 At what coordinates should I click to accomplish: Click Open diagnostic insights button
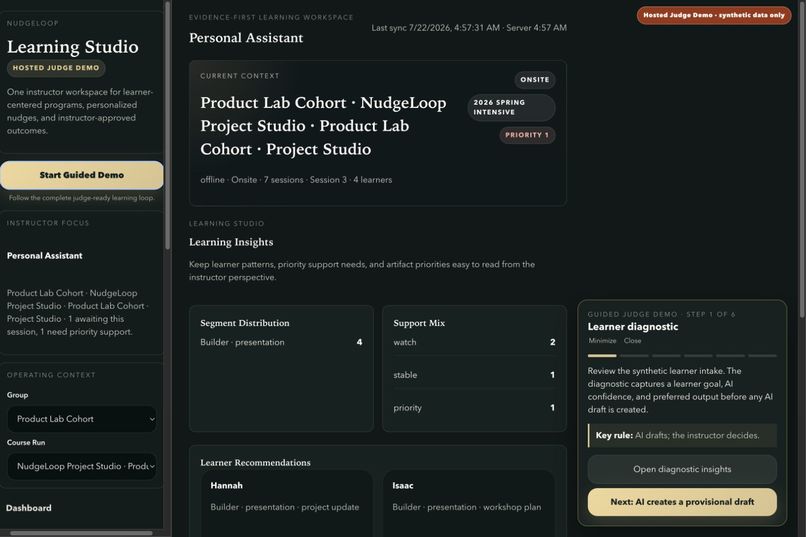(x=682, y=469)
